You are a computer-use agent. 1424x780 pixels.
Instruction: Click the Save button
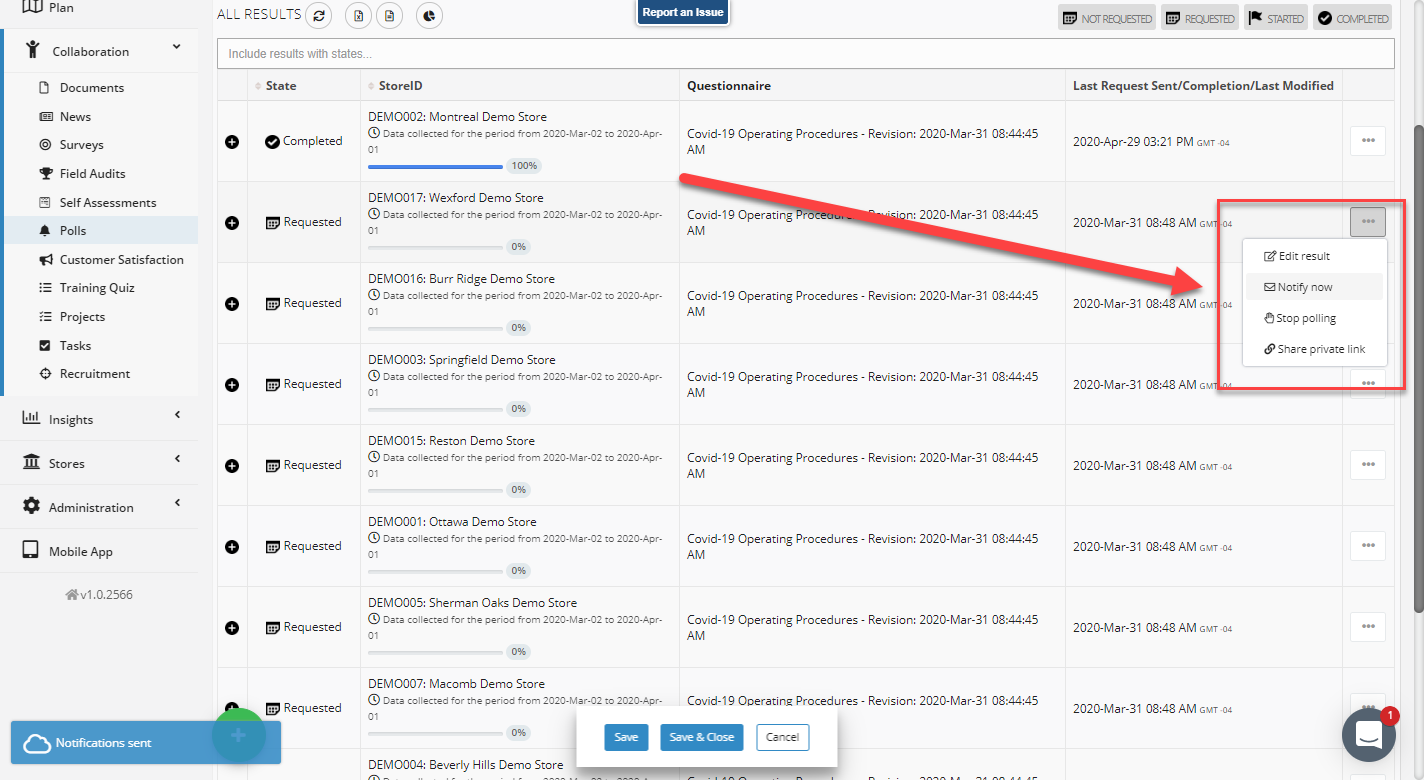tap(626, 737)
